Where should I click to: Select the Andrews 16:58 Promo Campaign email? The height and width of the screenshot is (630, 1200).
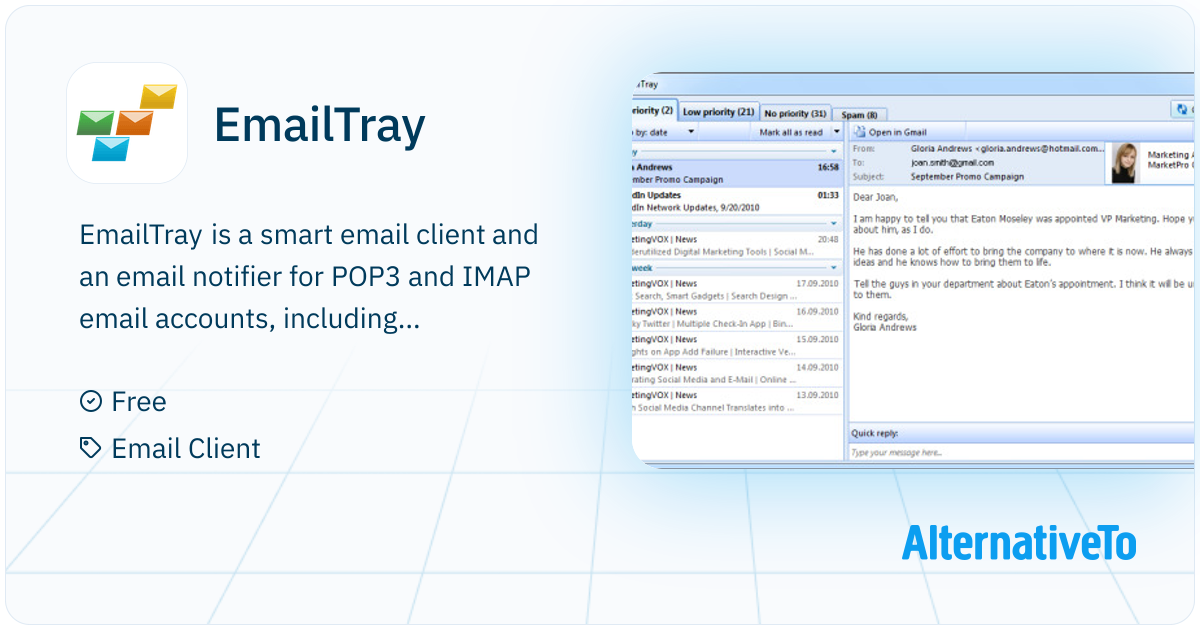[x=738, y=173]
